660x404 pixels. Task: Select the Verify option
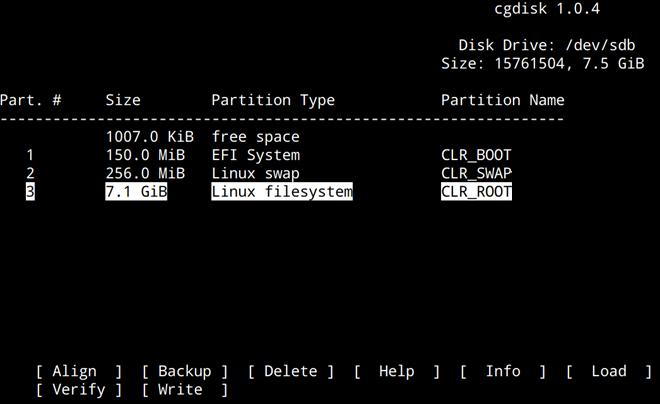[79, 390]
